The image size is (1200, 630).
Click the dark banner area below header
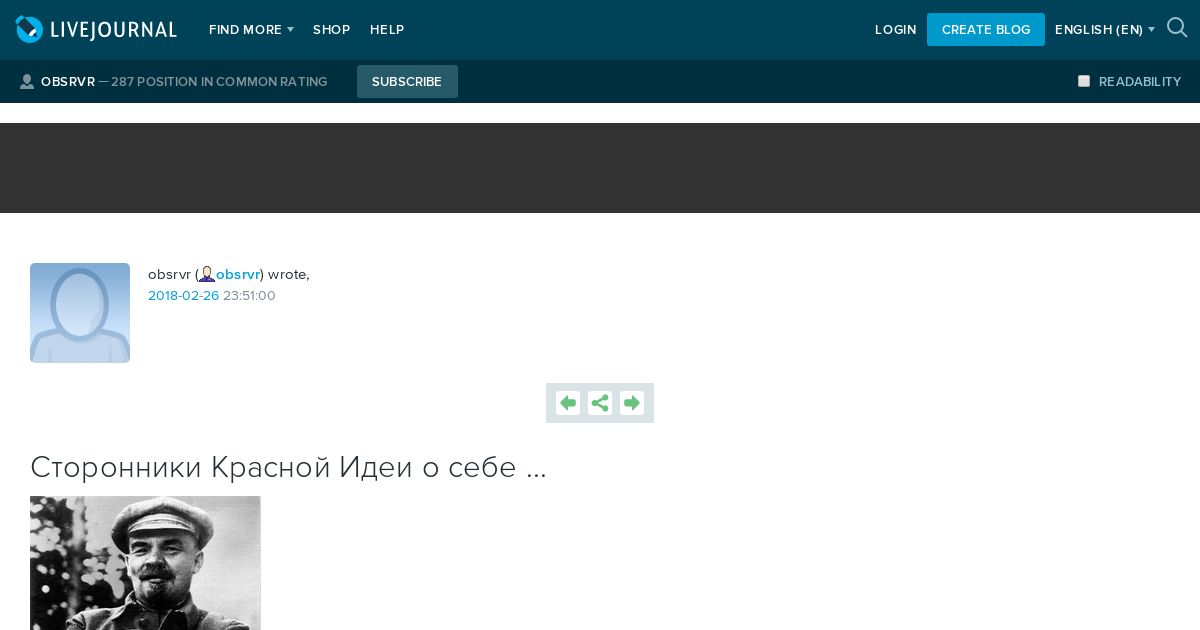click(x=600, y=168)
